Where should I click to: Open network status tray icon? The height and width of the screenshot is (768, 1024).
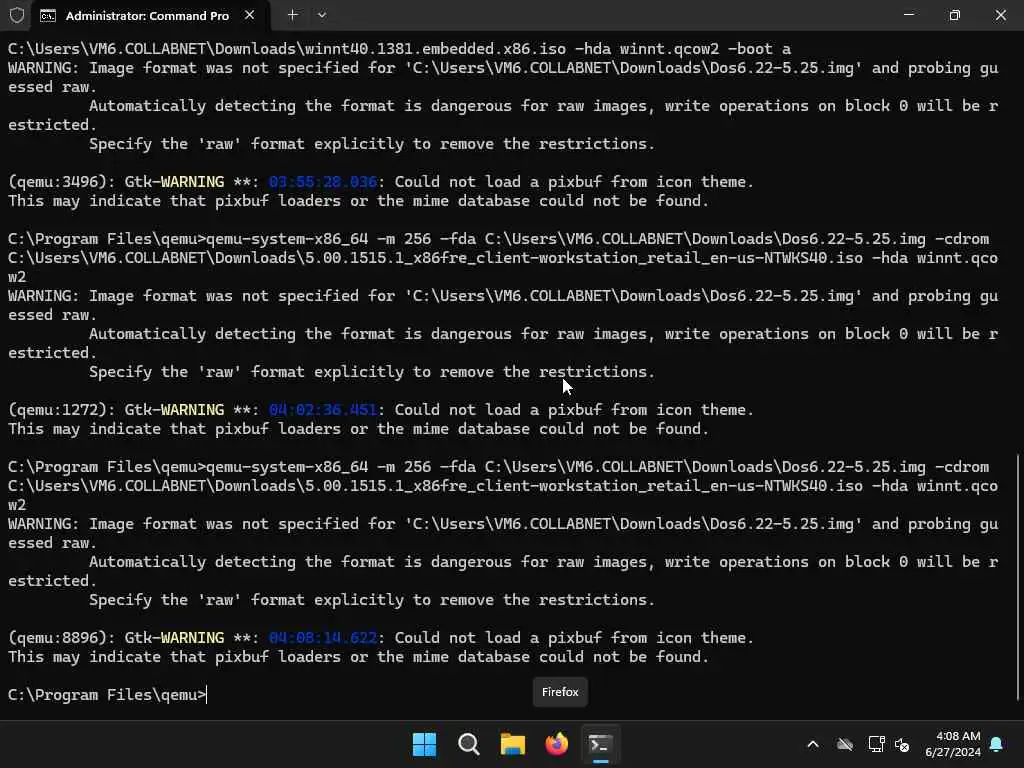point(876,744)
